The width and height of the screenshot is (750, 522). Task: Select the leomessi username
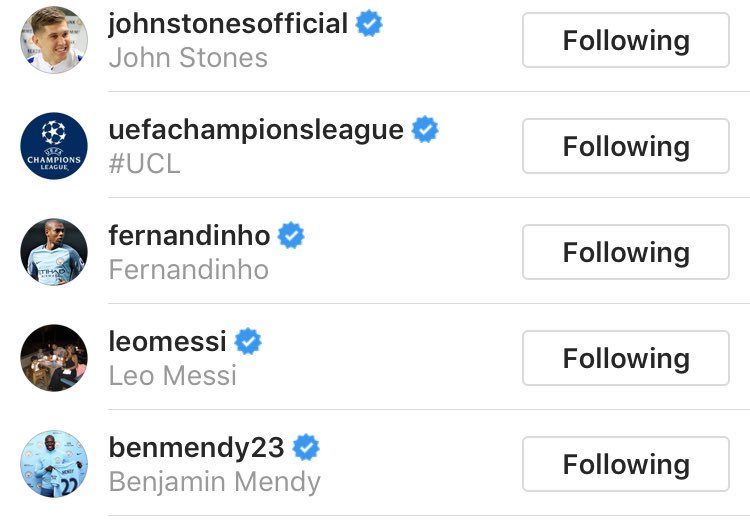point(167,342)
